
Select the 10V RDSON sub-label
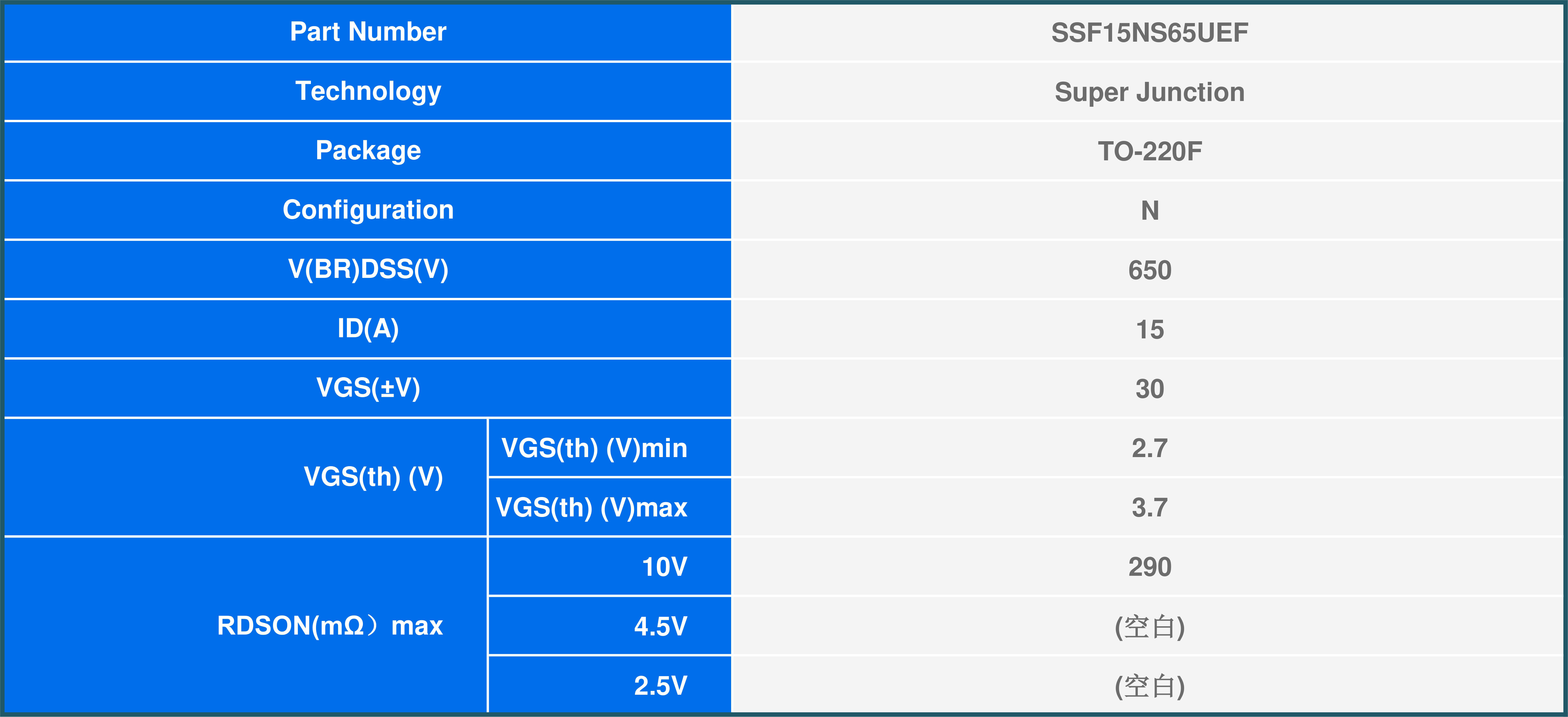point(664,567)
